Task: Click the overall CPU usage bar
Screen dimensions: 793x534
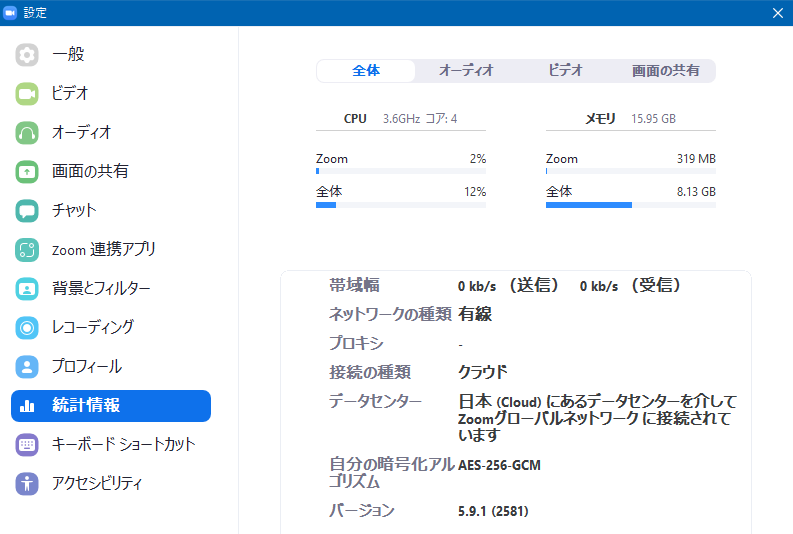Action: pos(400,205)
